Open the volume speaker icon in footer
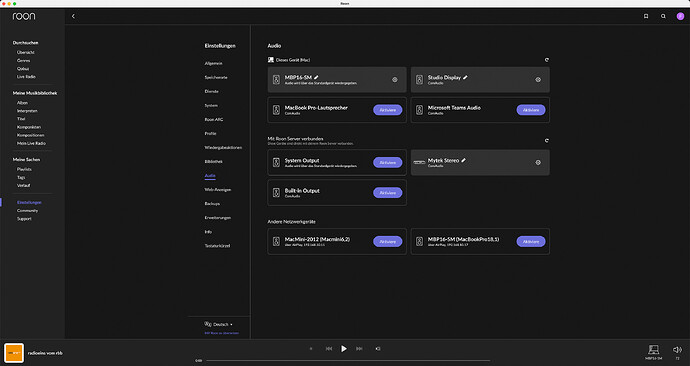690x366 pixels. (677, 350)
